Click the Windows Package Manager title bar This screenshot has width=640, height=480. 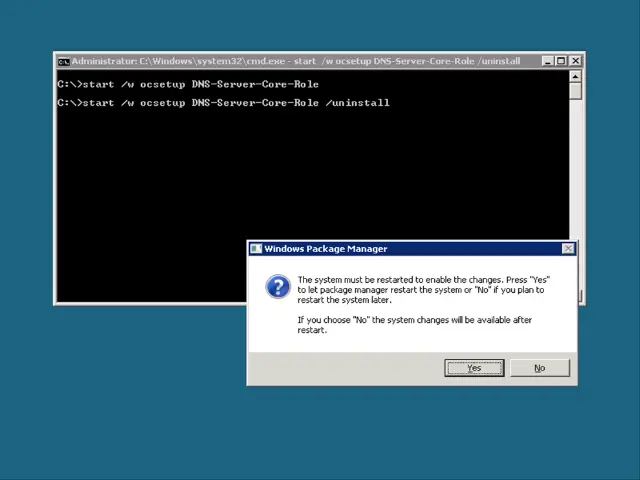(412, 249)
